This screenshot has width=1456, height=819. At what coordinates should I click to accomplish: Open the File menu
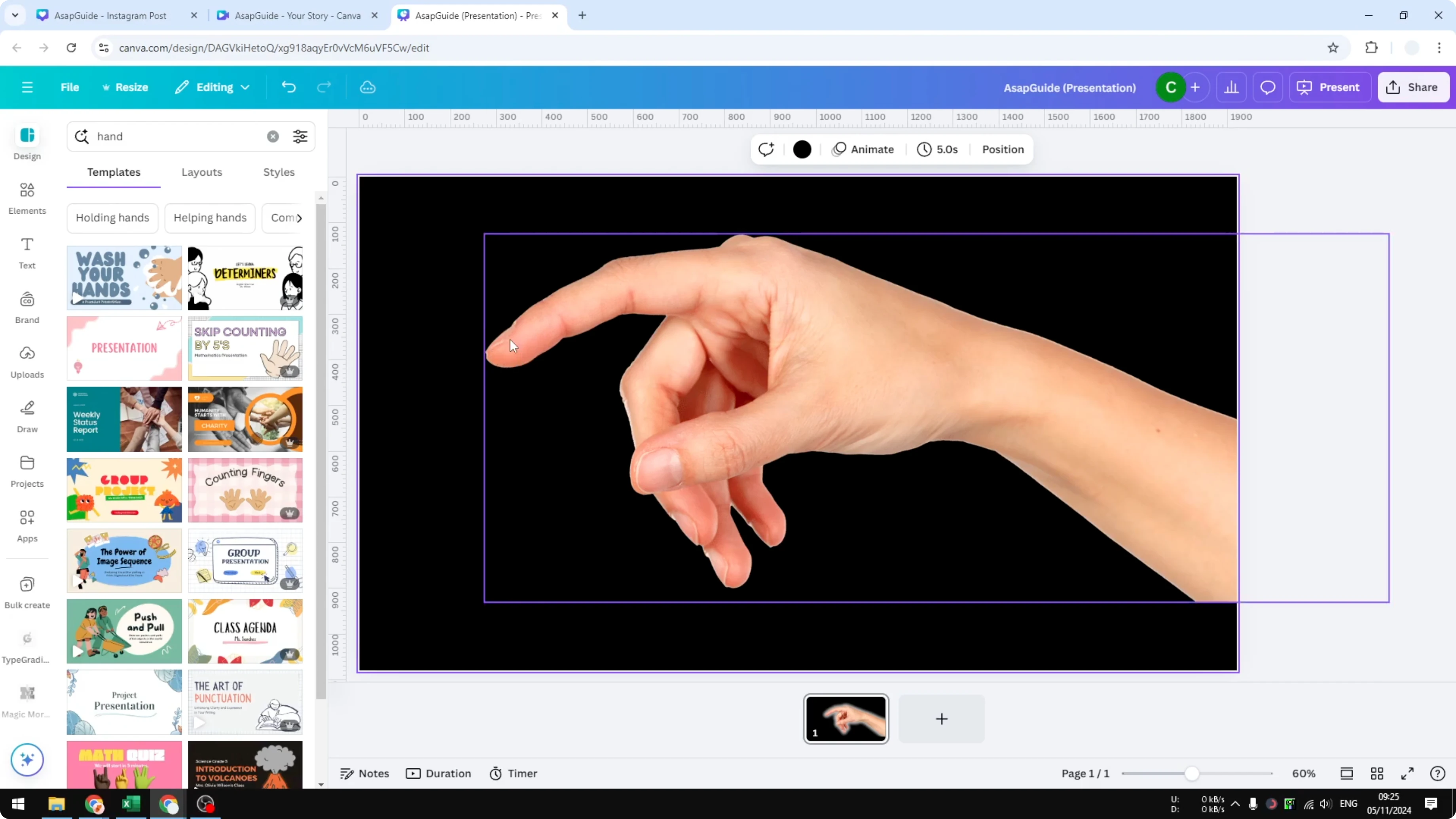pos(70,87)
